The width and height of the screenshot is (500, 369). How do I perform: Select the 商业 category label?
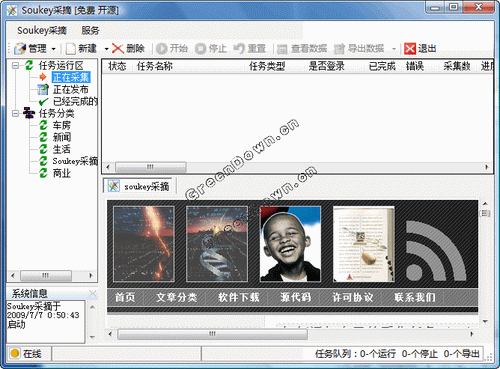(62, 173)
